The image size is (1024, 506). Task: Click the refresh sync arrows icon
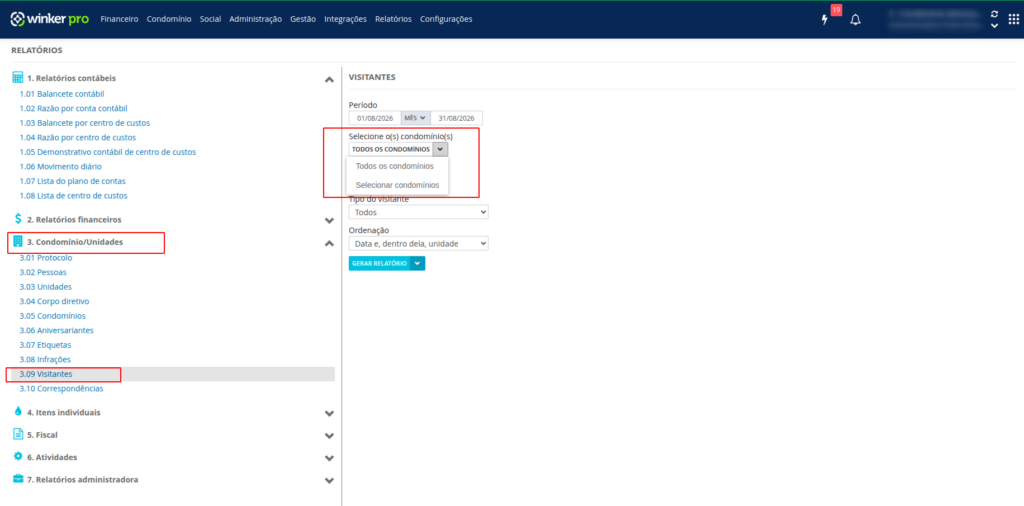pos(994,14)
